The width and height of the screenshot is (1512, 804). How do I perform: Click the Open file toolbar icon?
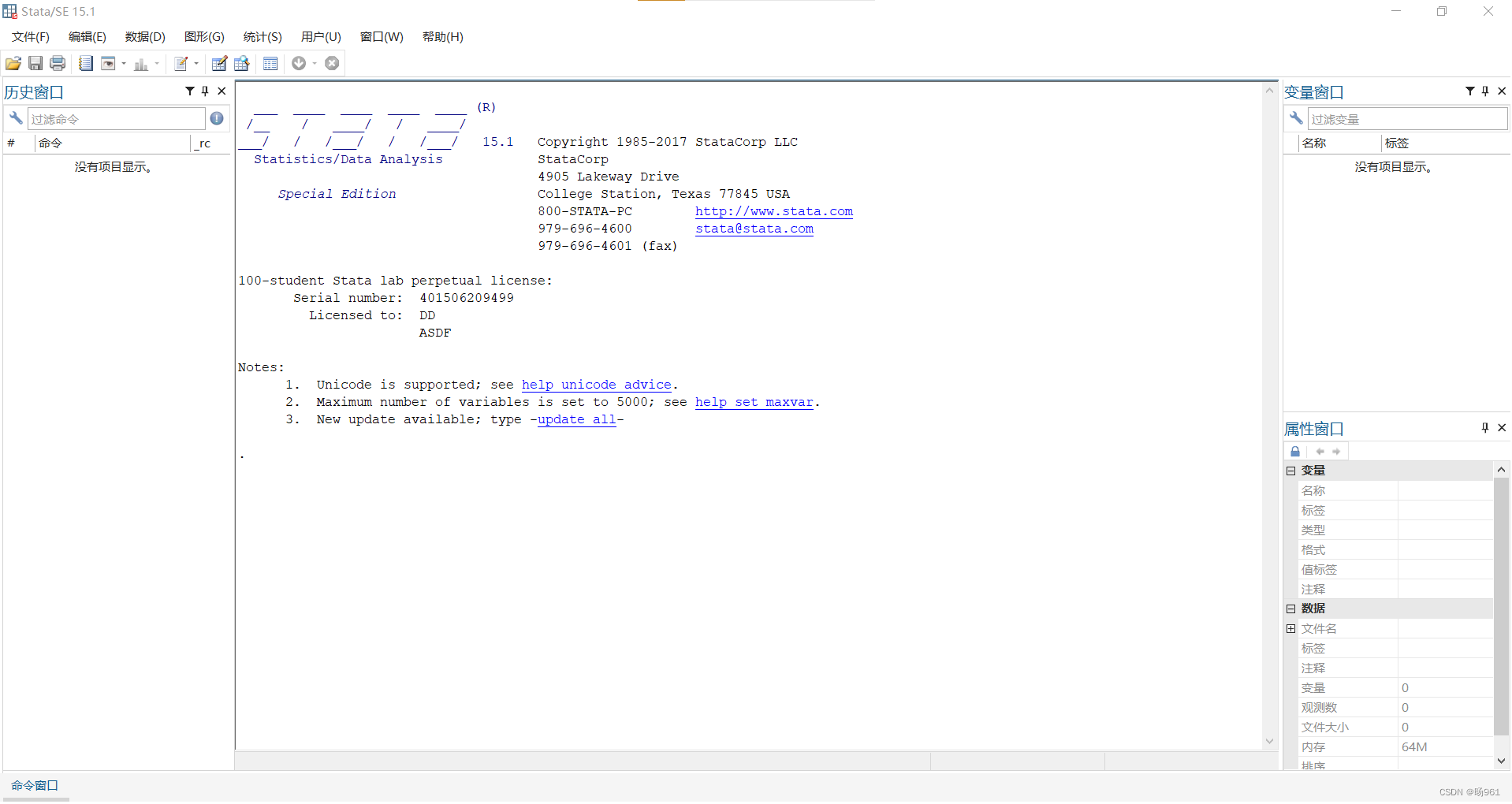13,64
